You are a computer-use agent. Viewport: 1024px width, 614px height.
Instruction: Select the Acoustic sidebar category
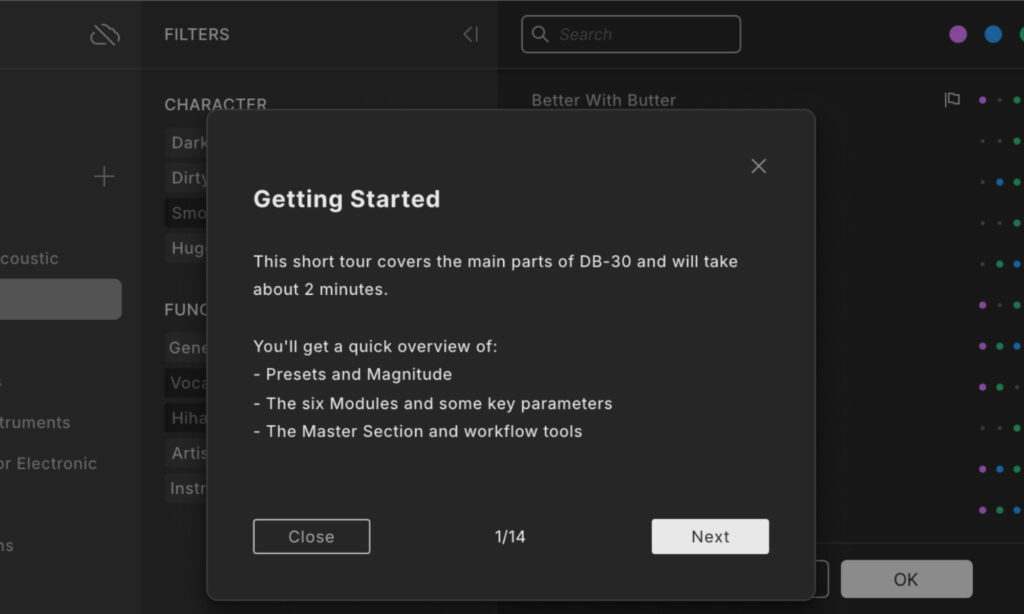tap(30, 259)
